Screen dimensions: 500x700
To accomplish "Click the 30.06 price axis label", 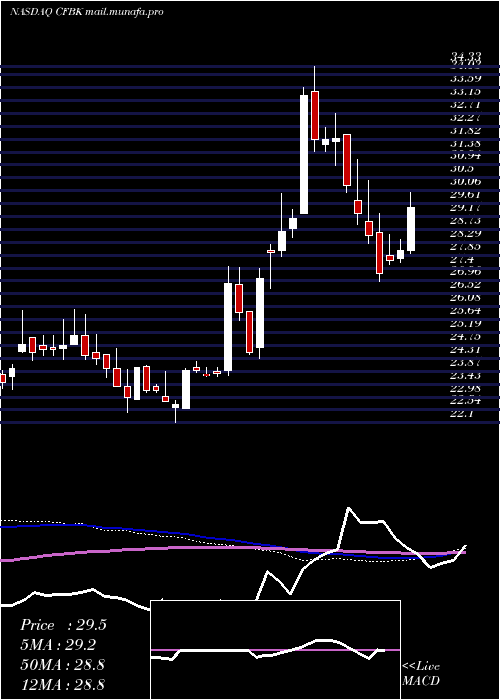I will click(466, 181).
